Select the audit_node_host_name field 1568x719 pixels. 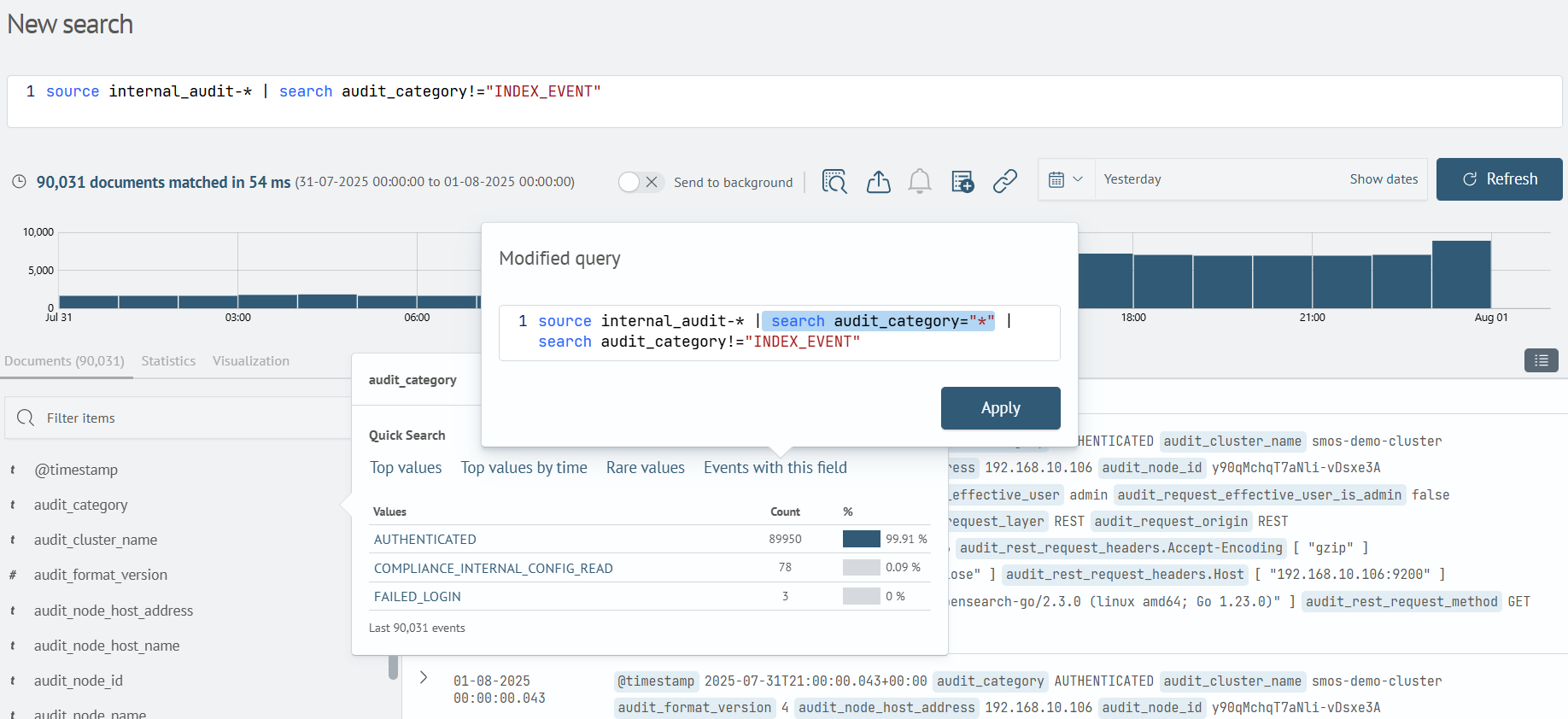coord(107,646)
